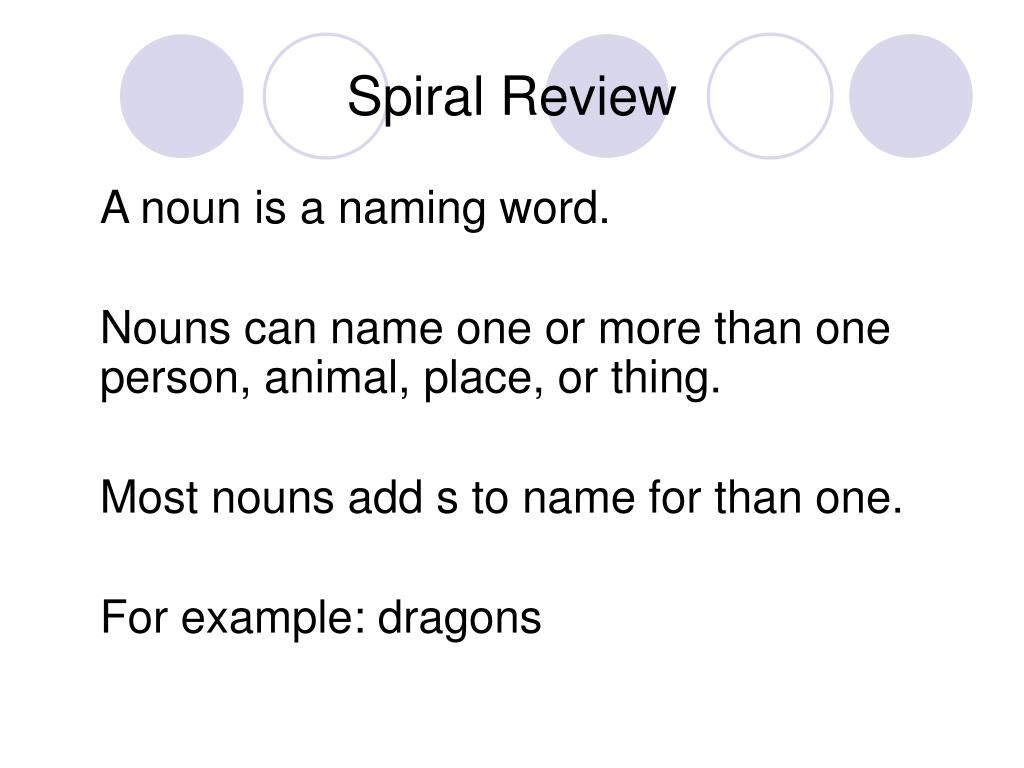Click the word 'Spiral' in the title
The image size is (1024, 768).
(415, 98)
